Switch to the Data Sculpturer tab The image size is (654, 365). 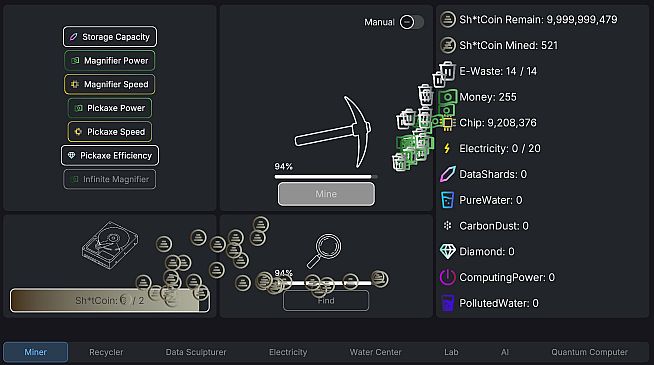[x=196, y=352]
